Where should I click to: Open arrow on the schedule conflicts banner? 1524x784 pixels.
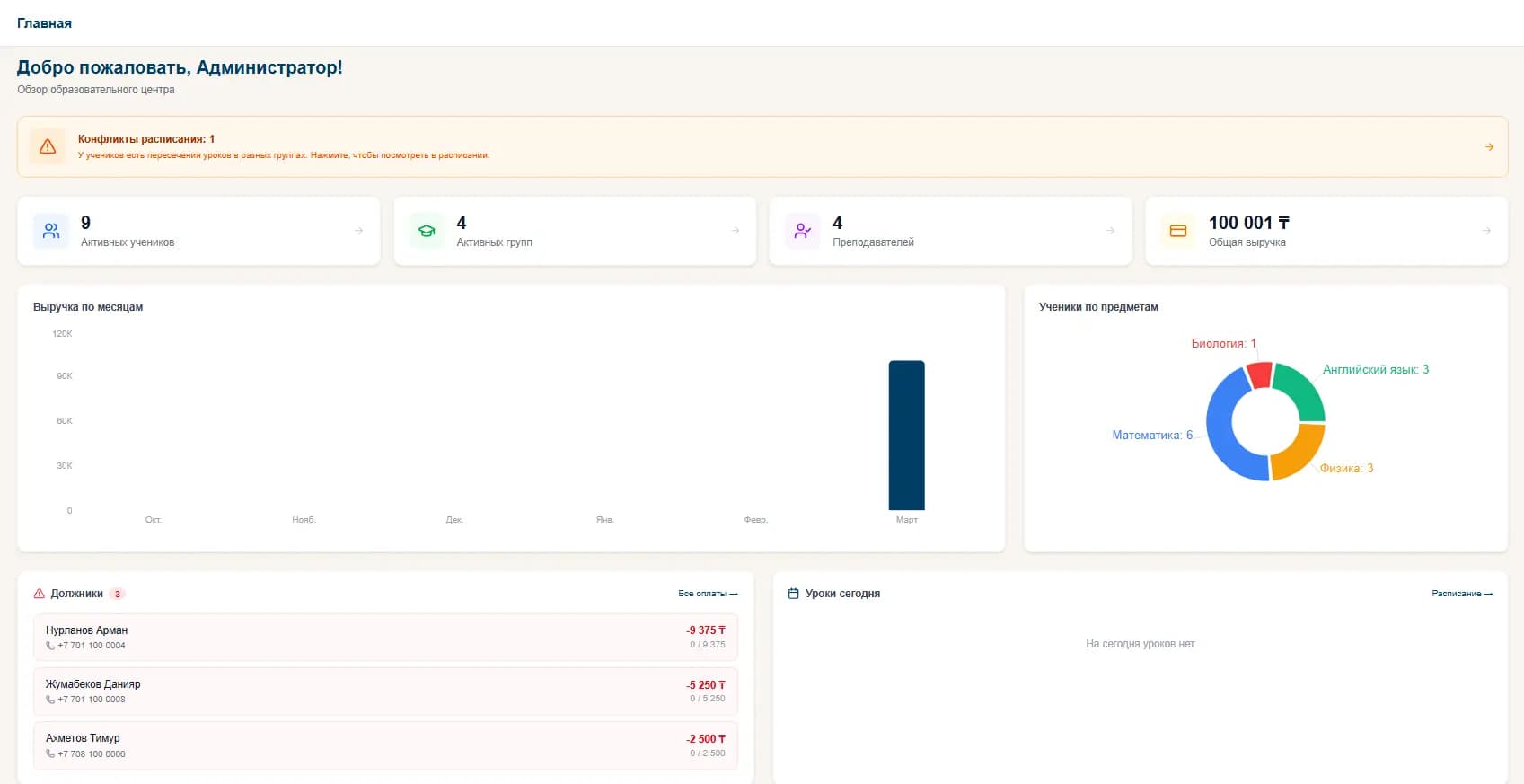coord(1489,147)
